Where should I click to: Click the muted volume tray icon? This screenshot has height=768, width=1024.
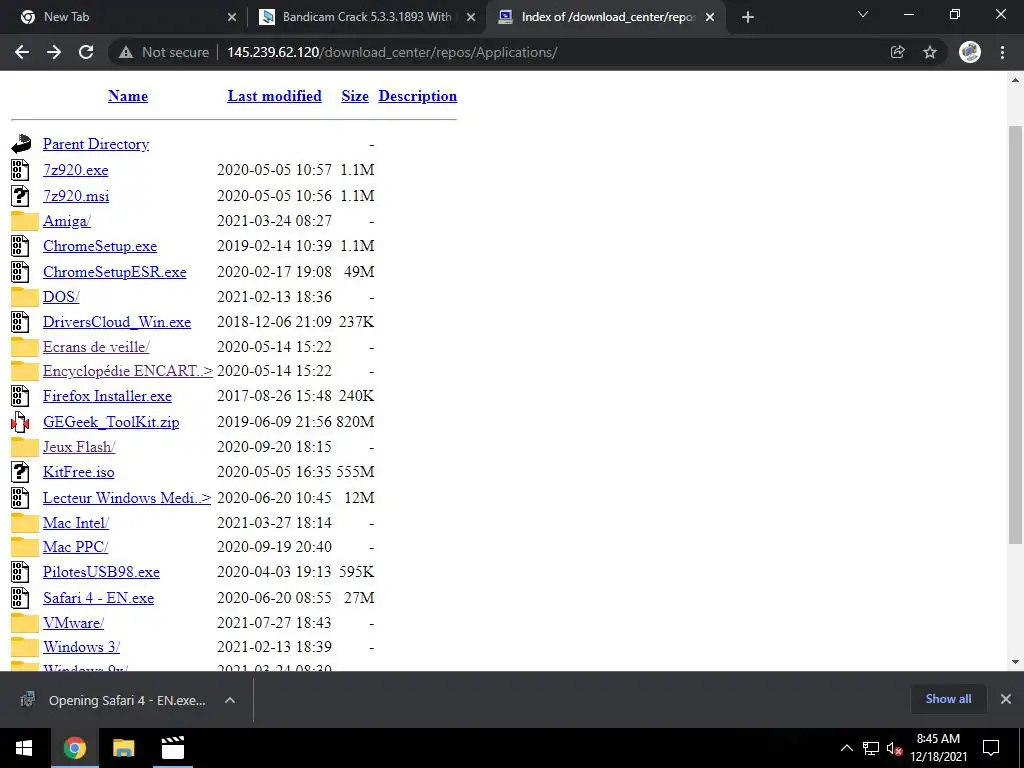[x=895, y=748]
